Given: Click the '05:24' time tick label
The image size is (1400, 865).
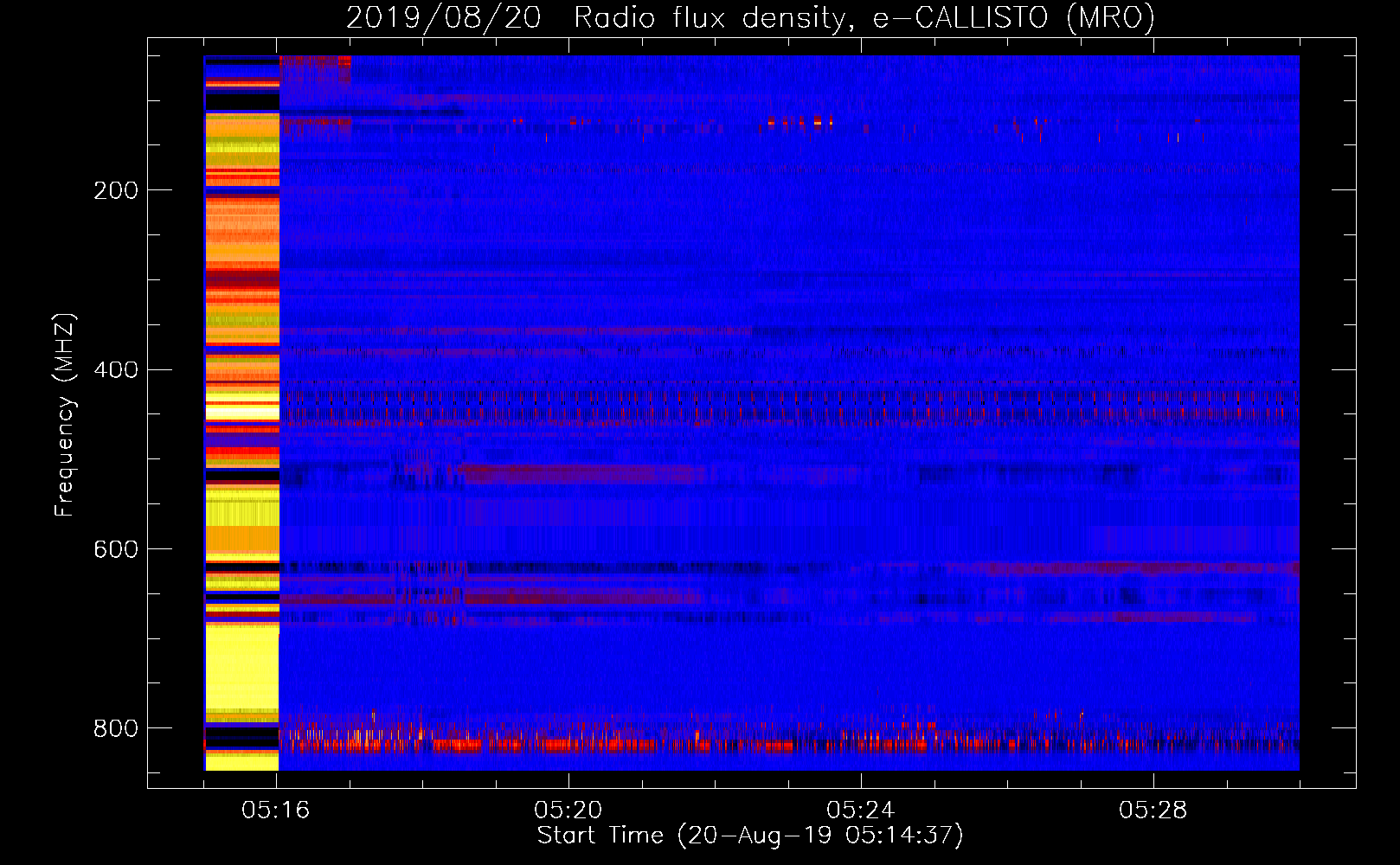Looking at the screenshot, I should [x=861, y=811].
